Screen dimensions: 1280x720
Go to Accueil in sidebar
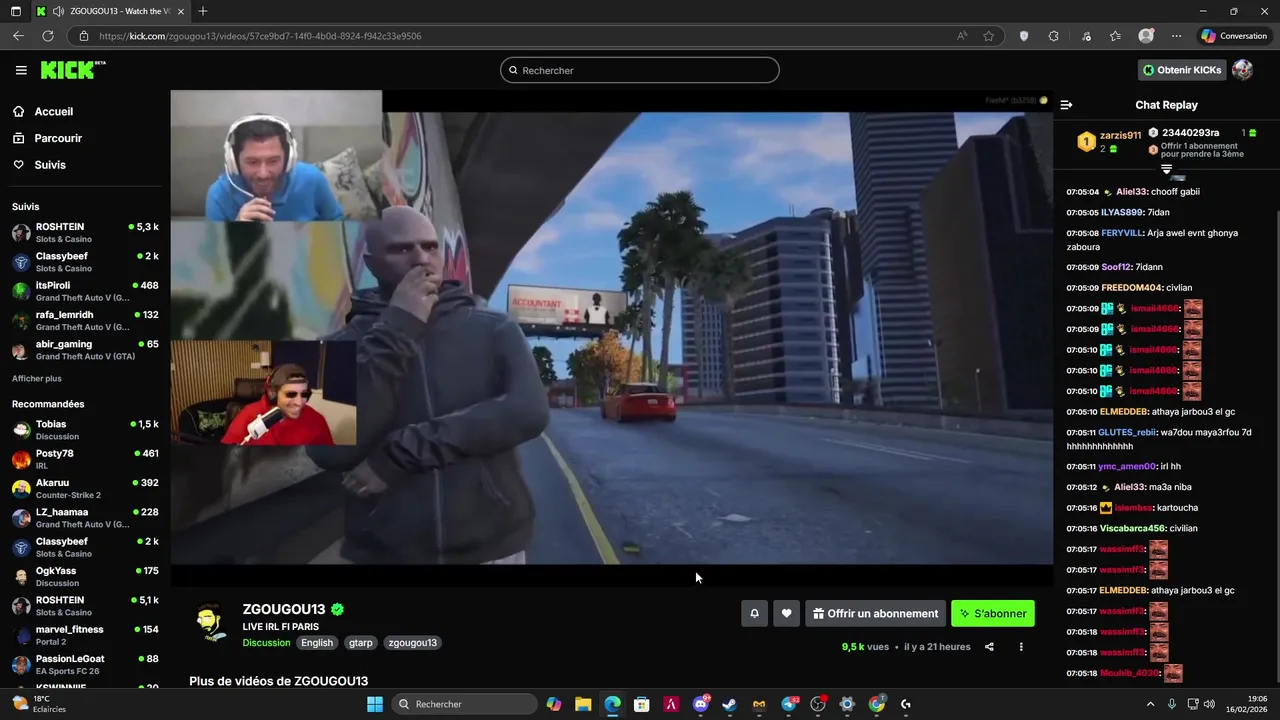click(x=53, y=112)
